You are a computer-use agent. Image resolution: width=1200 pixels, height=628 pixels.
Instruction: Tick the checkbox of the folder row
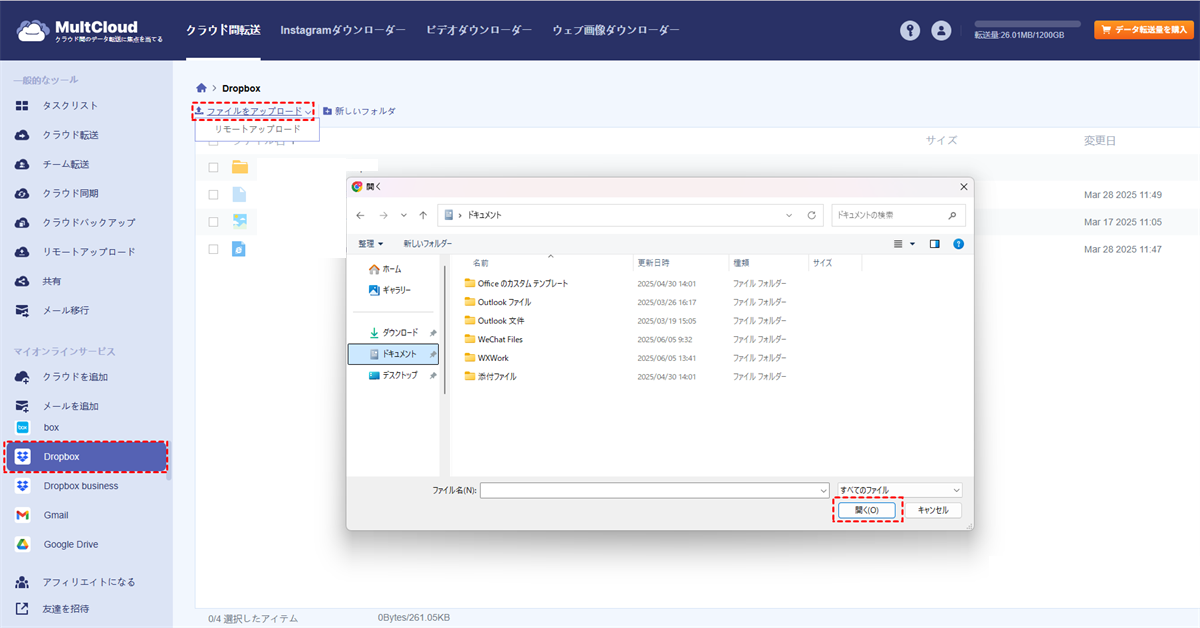213,167
